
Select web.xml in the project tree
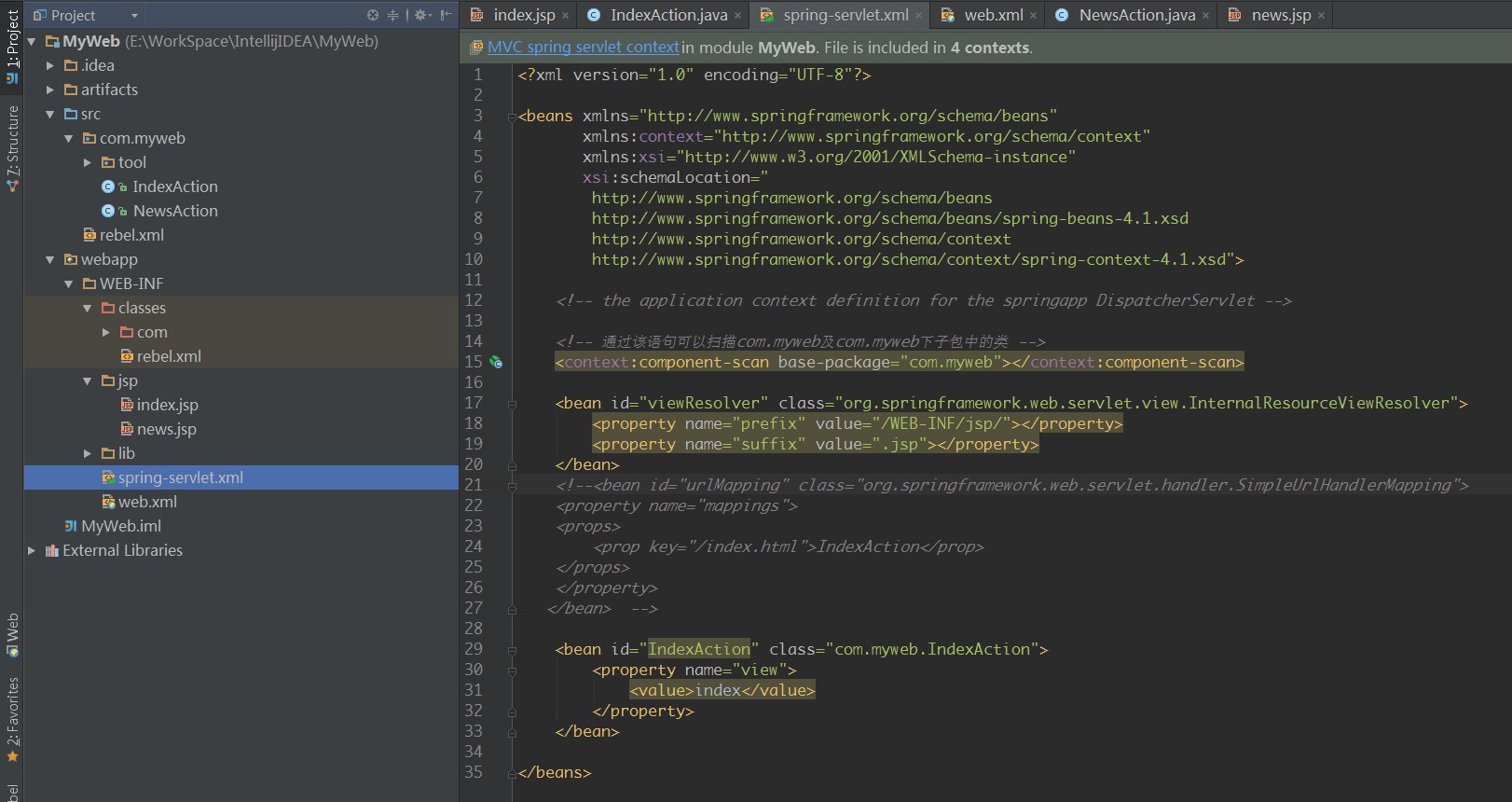147,502
